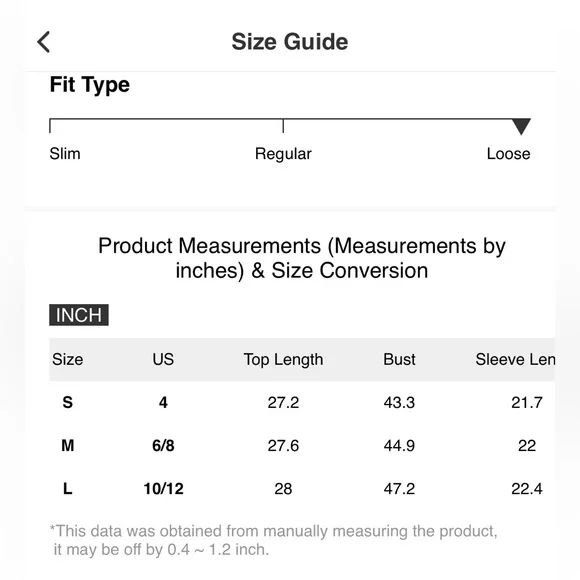The height and width of the screenshot is (580, 580).
Task: Select the INCH unit tab
Action: [79, 315]
